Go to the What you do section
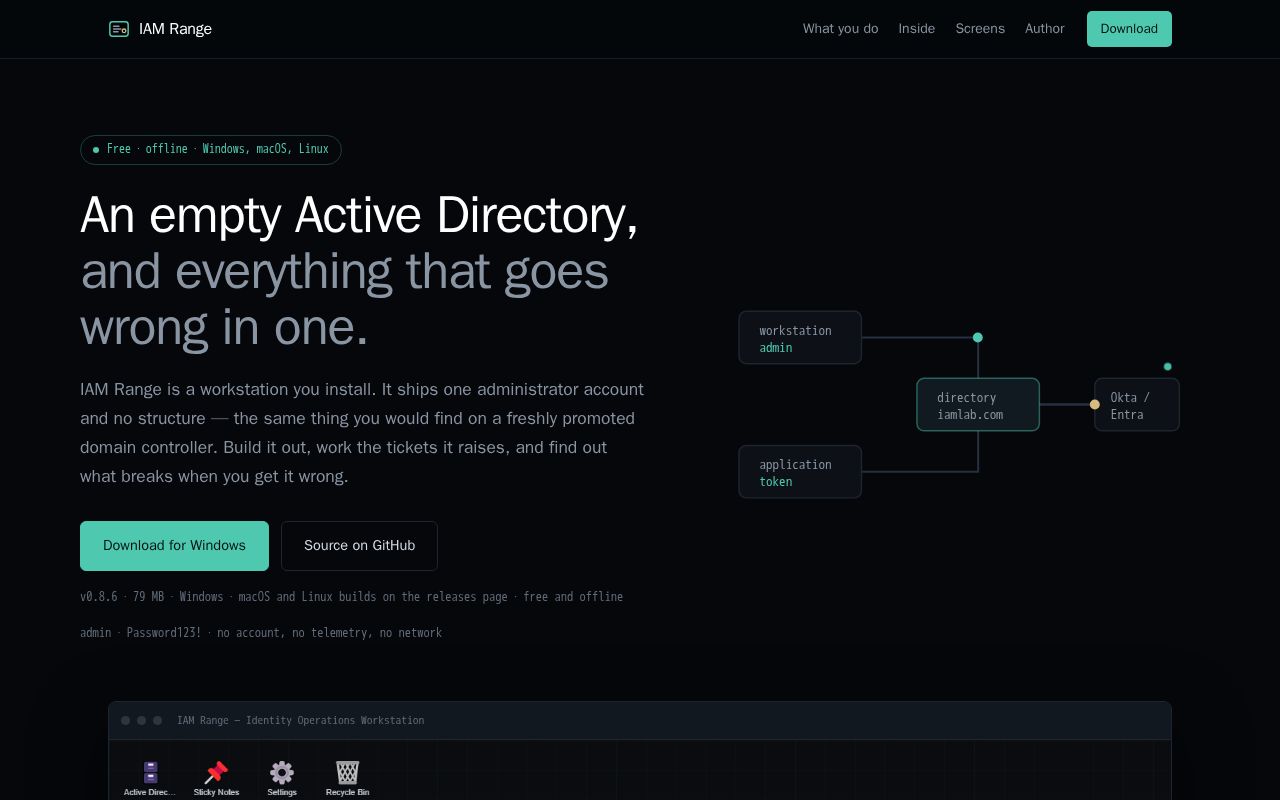The height and width of the screenshot is (800, 1280). coord(840,29)
